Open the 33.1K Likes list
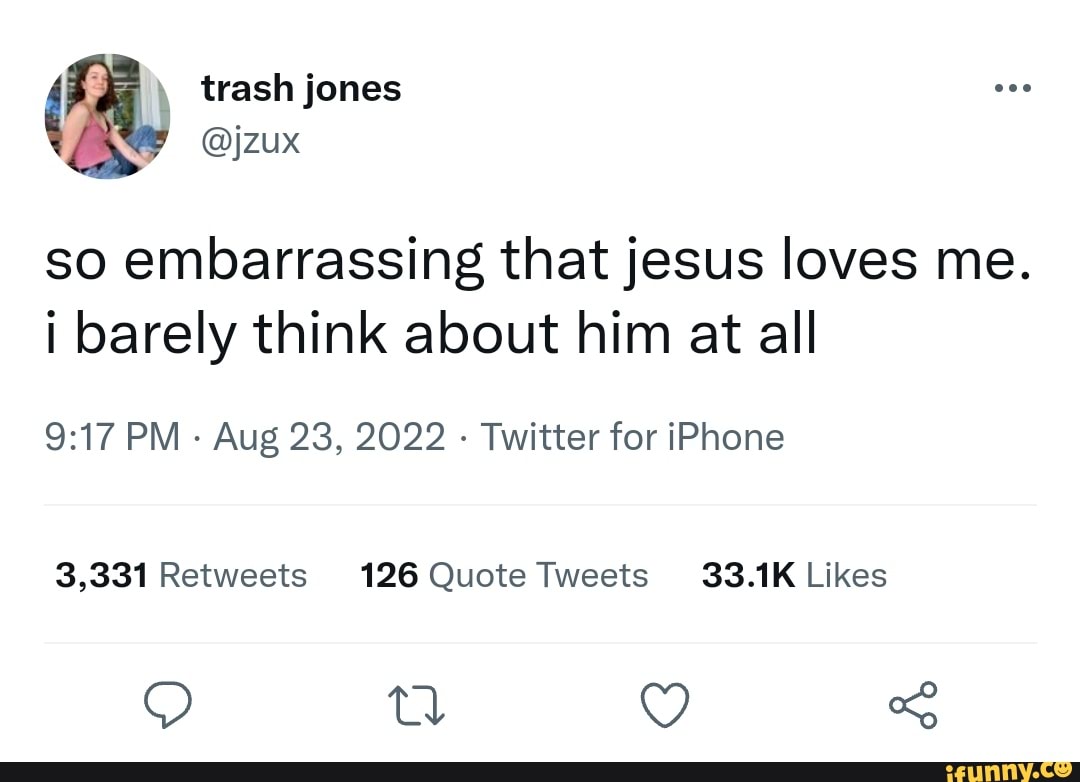 (795, 575)
